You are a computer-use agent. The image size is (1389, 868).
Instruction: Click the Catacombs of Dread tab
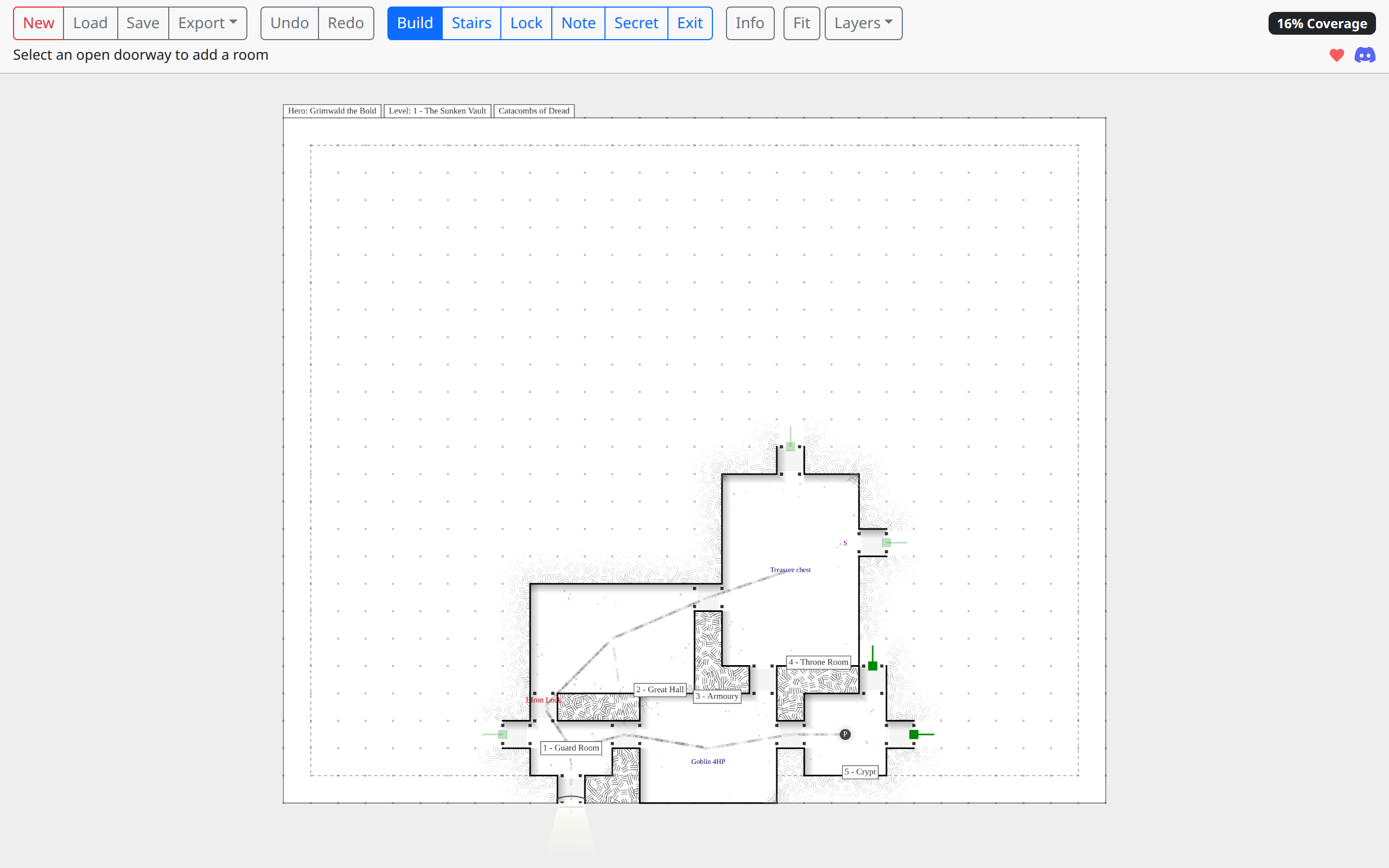(533, 111)
